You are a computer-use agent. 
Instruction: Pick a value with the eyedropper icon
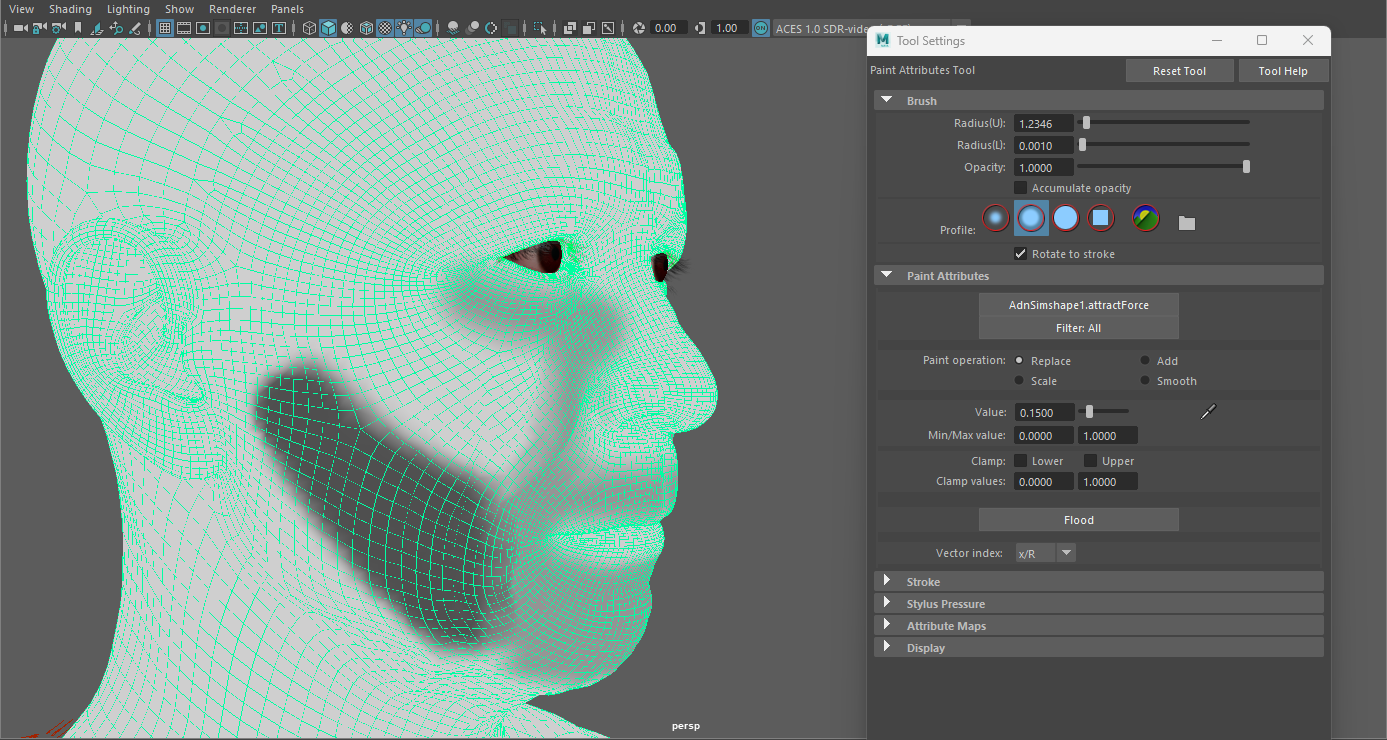(1208, 412)
